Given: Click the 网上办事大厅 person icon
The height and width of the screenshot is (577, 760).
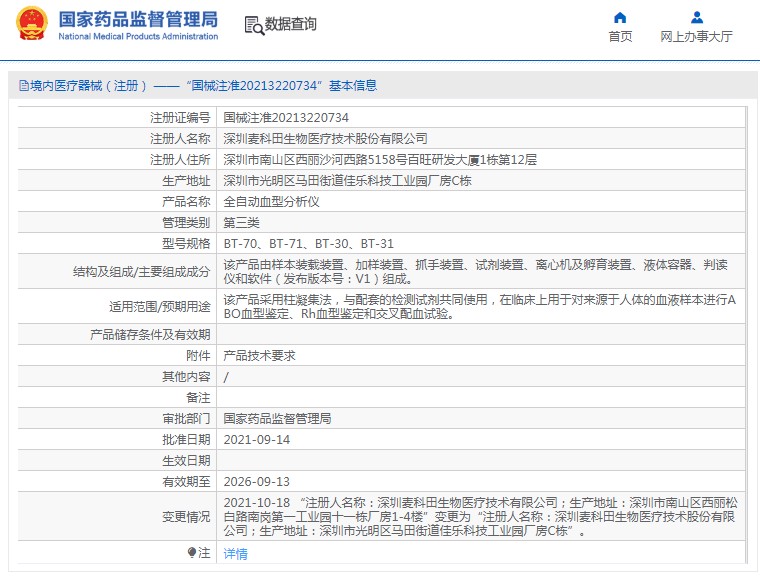Looking at the screenshot, I should [697, 17].
